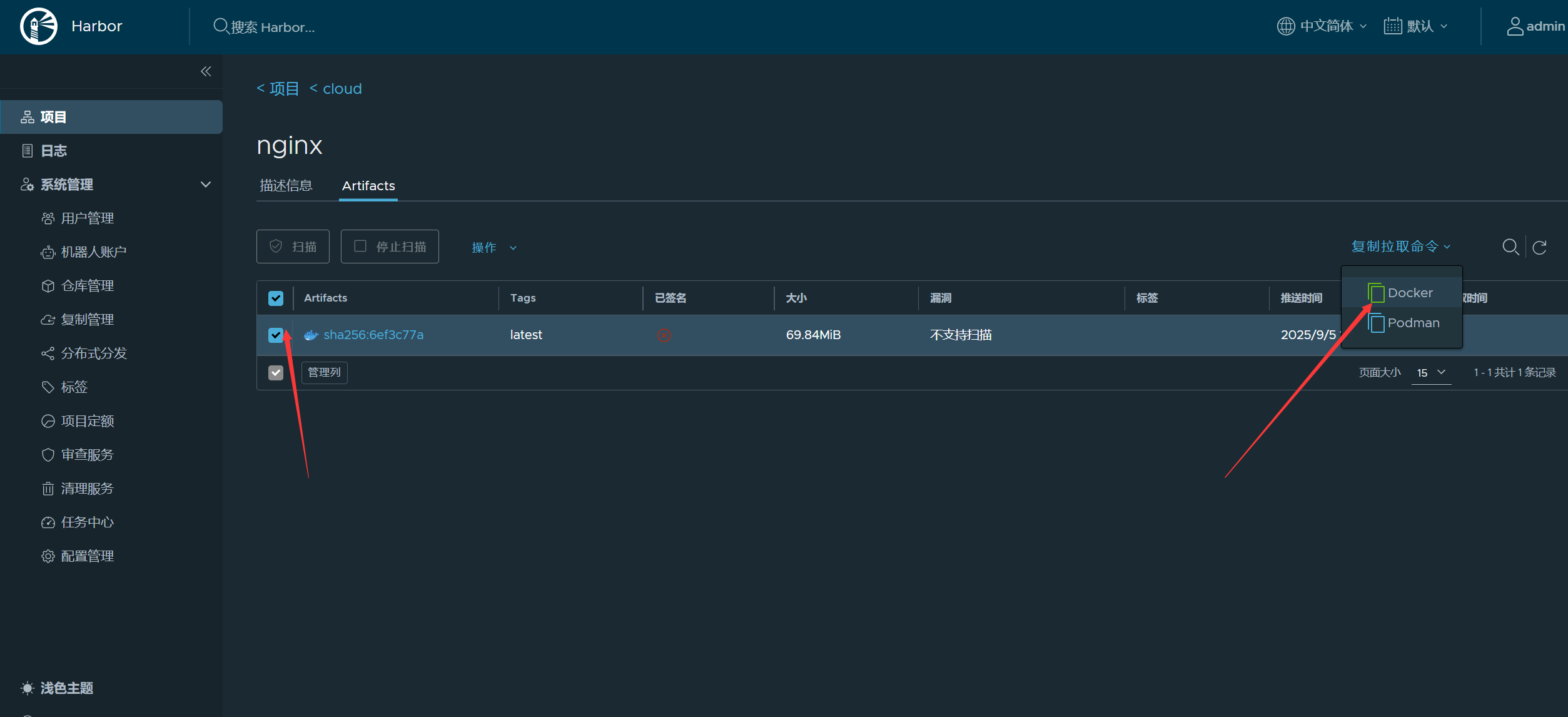The image size is (1568, 717).
Task: Choose Docker from pull command menu
Action: pos(1402,292)
